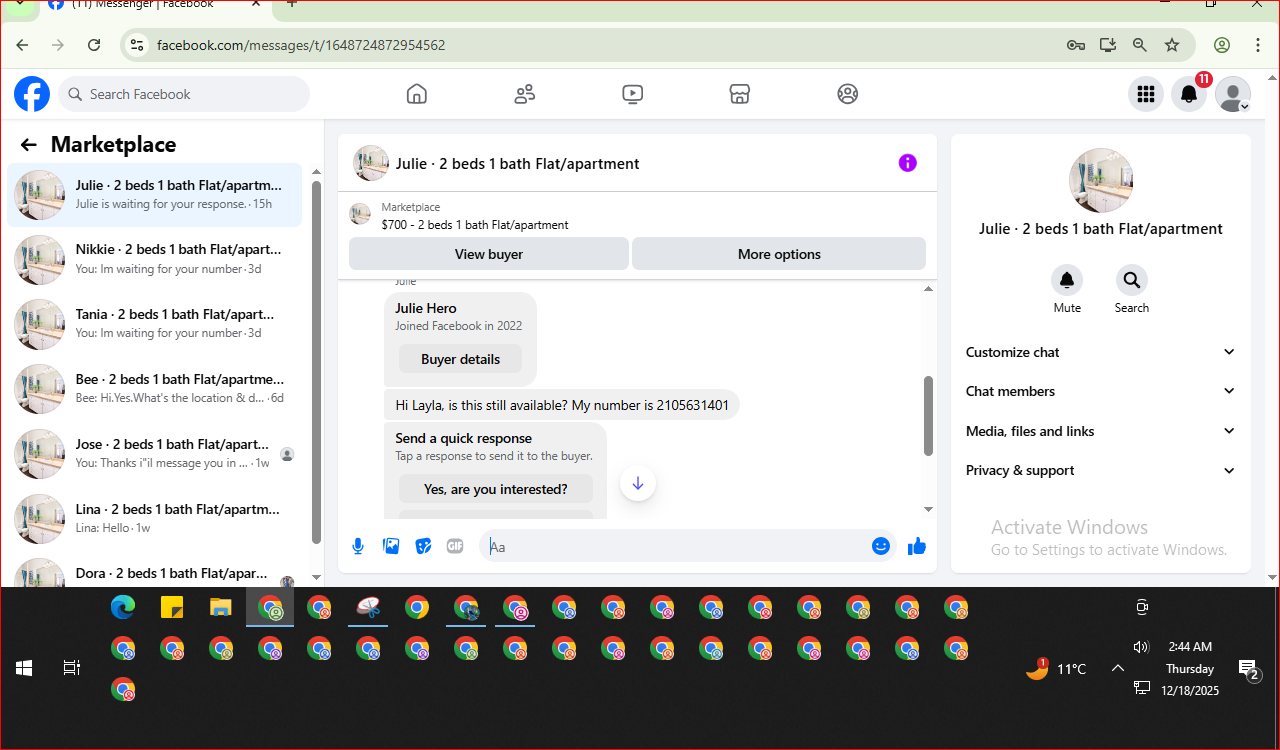Go to Facebook home via logo
1280x750 pixels.
click(x=32, y=94)
